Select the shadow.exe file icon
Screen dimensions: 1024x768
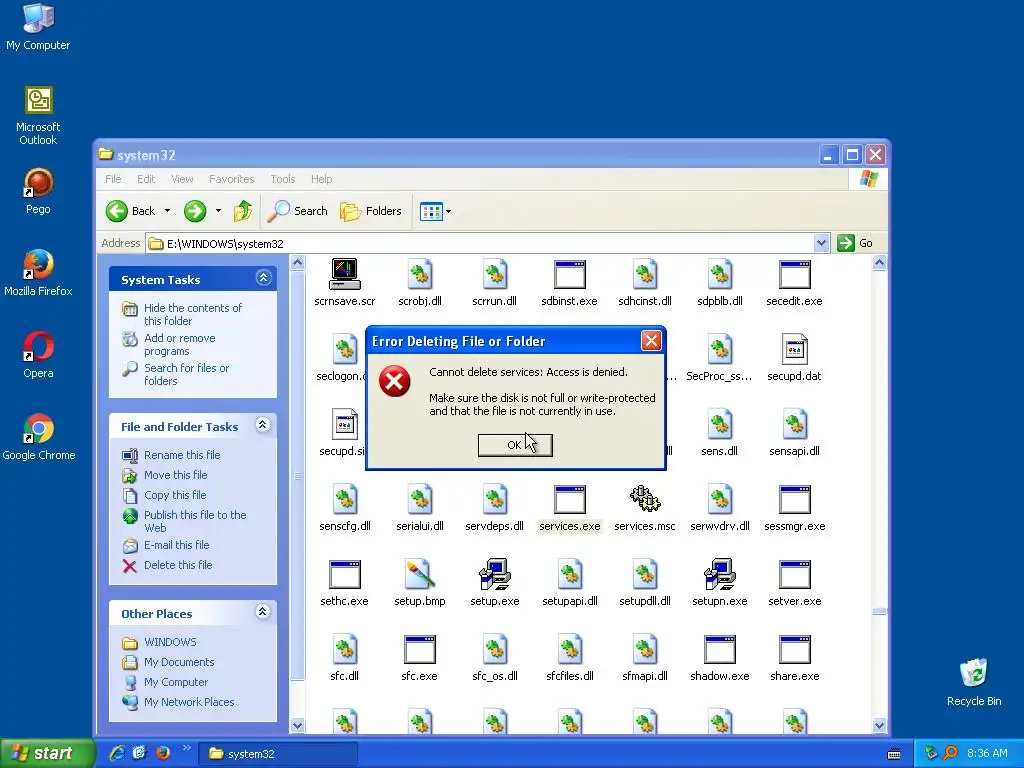pos(720,650)
